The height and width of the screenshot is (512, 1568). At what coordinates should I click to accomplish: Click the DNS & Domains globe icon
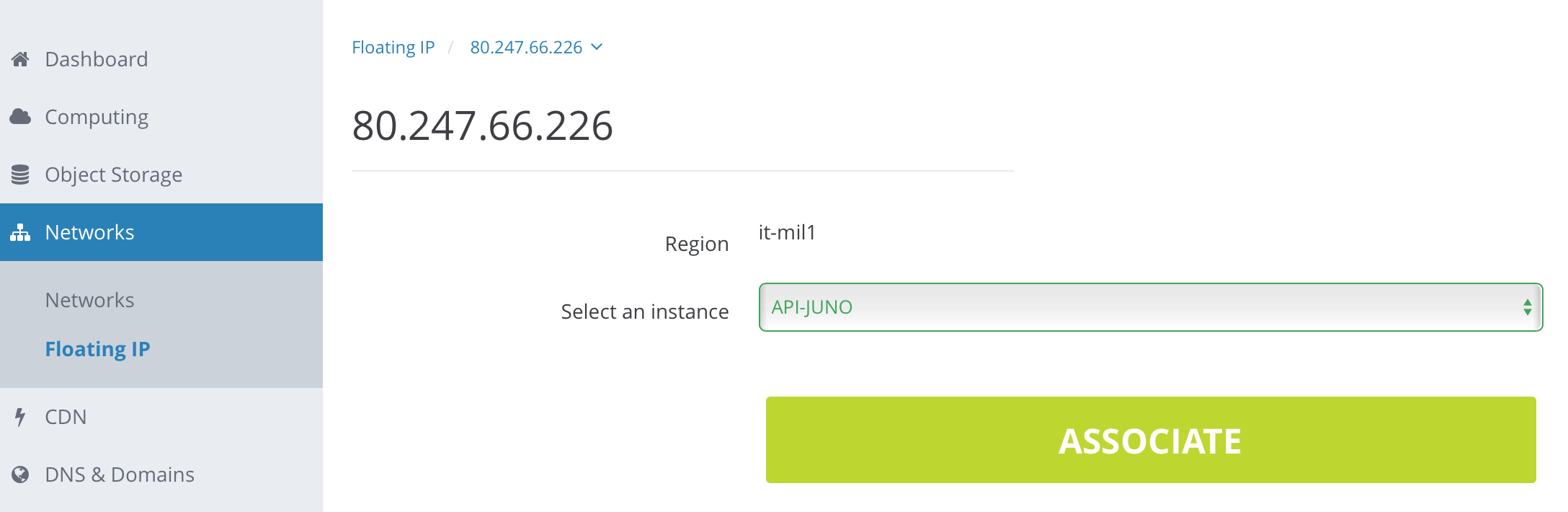(19, 474)
